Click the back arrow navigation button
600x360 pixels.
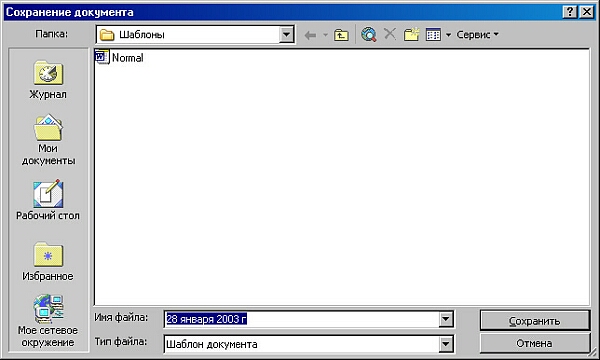pos(310,35)
